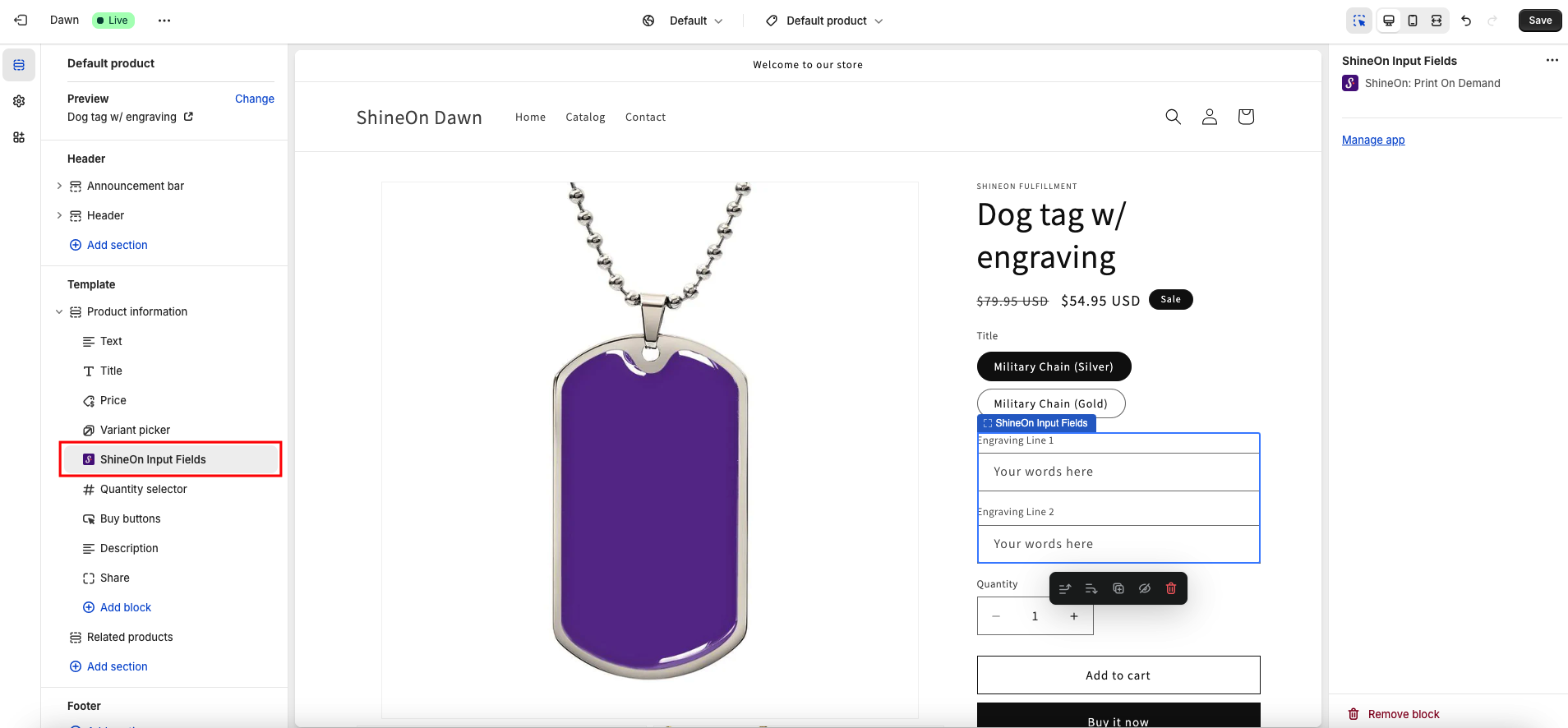This screenshot has width=1568, height=728.
Task: Open the Default market dropdown
Action: coord(682,21)
